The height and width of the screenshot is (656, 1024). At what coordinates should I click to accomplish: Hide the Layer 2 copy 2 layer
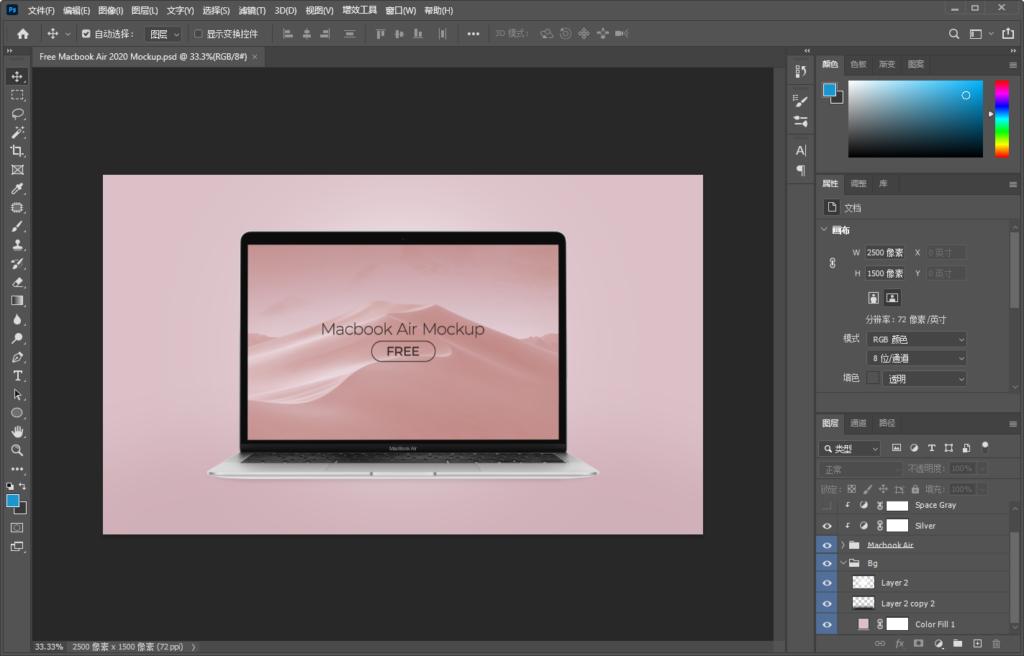point(827,604)
